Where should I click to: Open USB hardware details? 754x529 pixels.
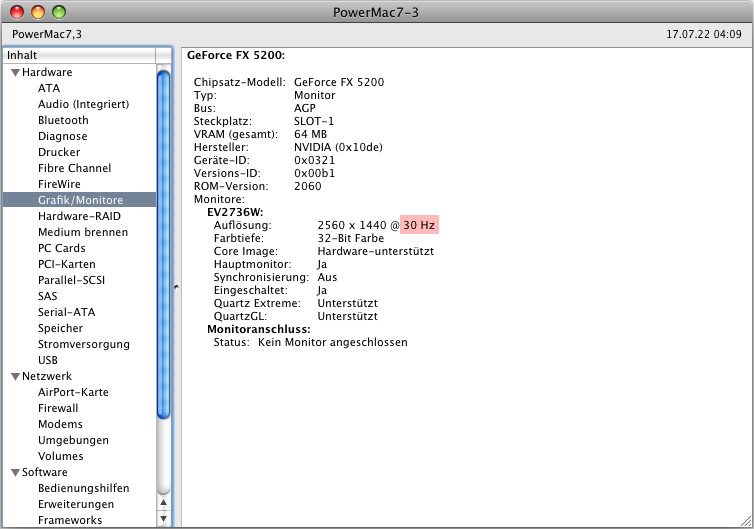coord(48,360)
